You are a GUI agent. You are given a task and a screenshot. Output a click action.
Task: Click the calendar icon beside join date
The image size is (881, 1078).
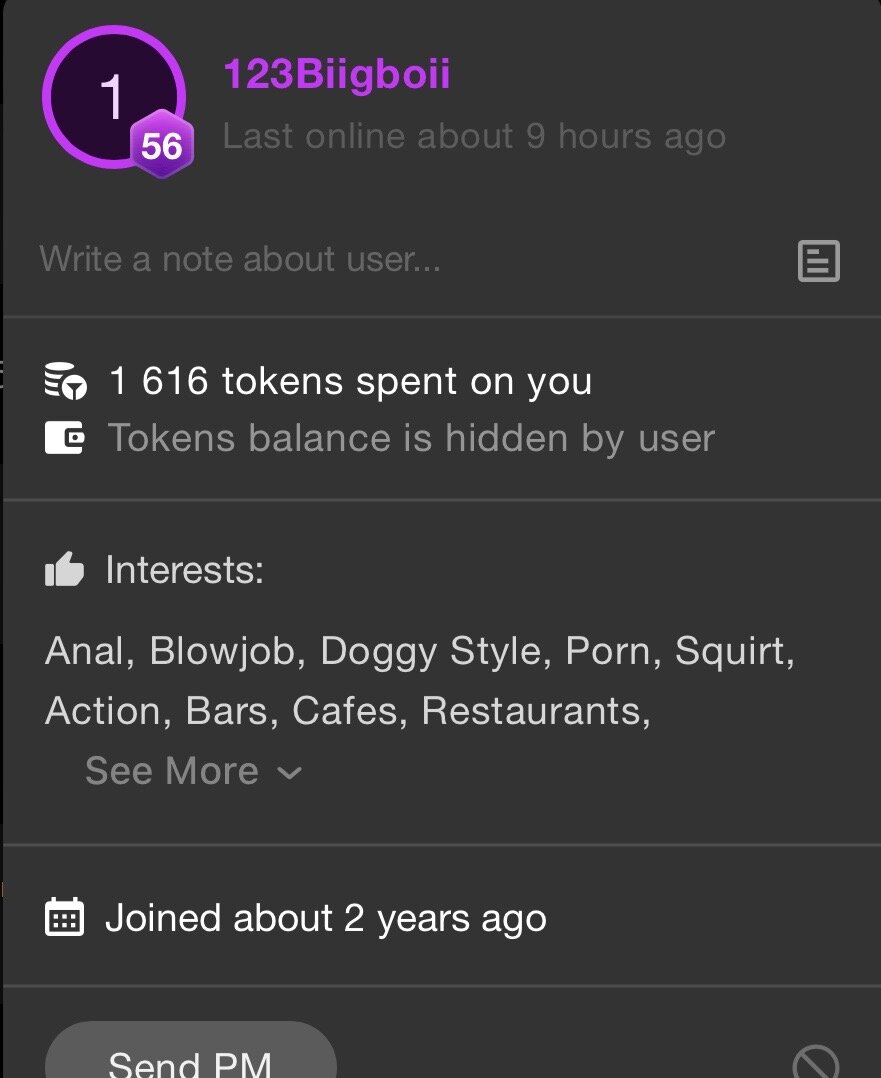(65, 918)
